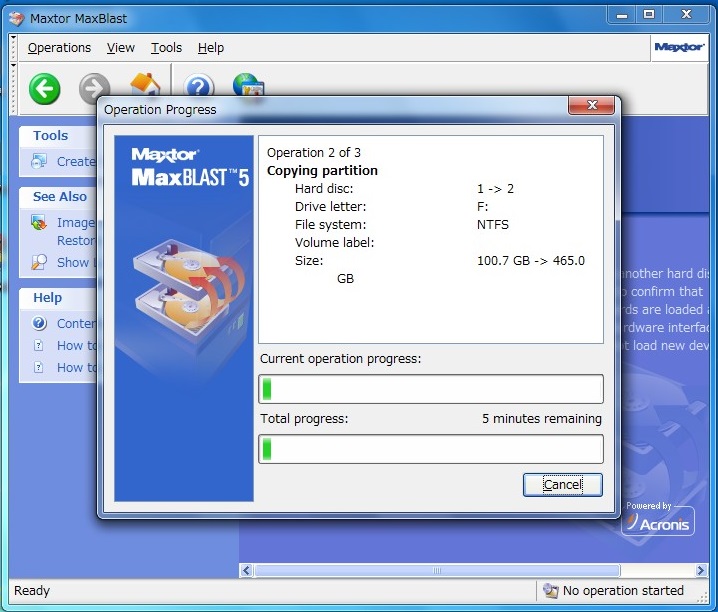Click the second 'How to' document icon

(x=39, y=367)
